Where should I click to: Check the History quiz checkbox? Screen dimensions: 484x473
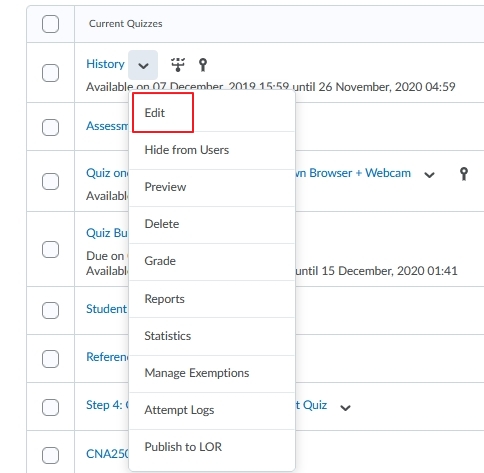click(51, 73)
